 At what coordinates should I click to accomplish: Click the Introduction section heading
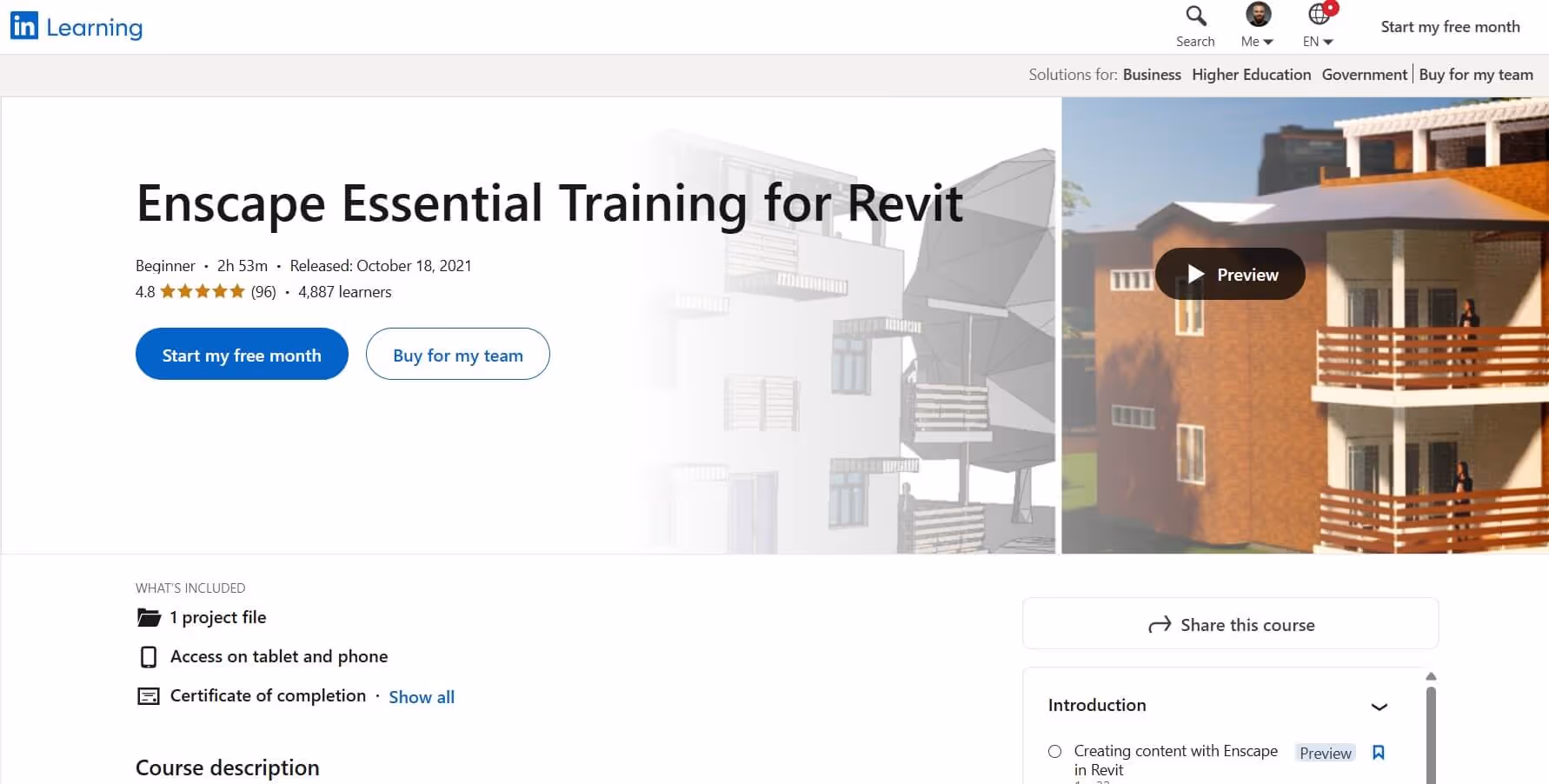1097,705
